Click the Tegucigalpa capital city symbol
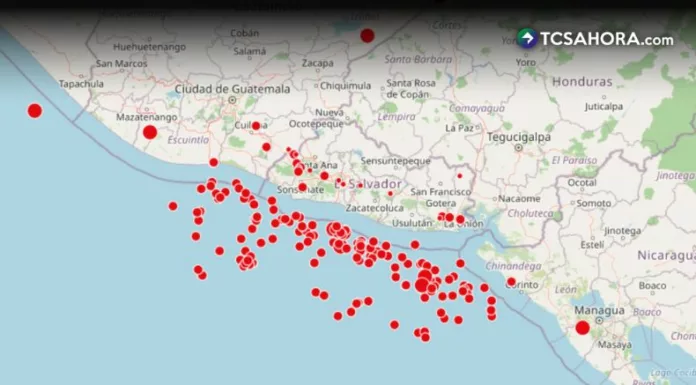Image resolution: width=696 pixels, height=385 pixels. (518, 147)
